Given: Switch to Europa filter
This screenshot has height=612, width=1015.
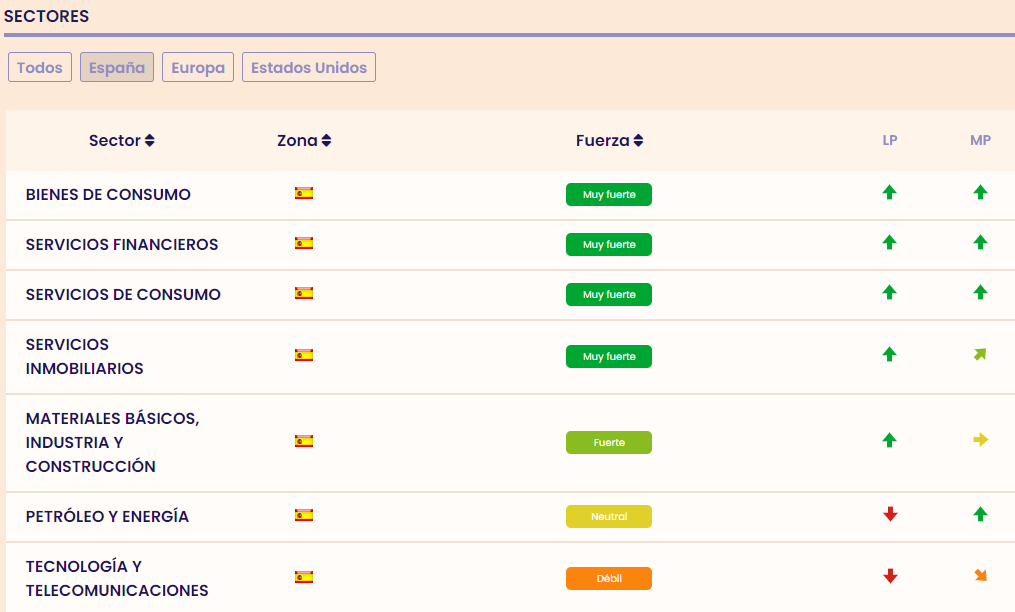Looking at the screenshot, I should click(x=198, y=68).
